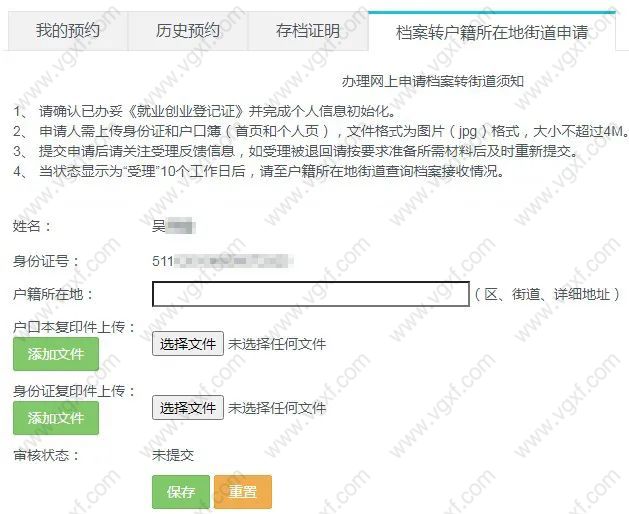Click 选择文件 for 身份证复印件 upload
Viewport: 629px width, 514px height.
pos(188,408)
